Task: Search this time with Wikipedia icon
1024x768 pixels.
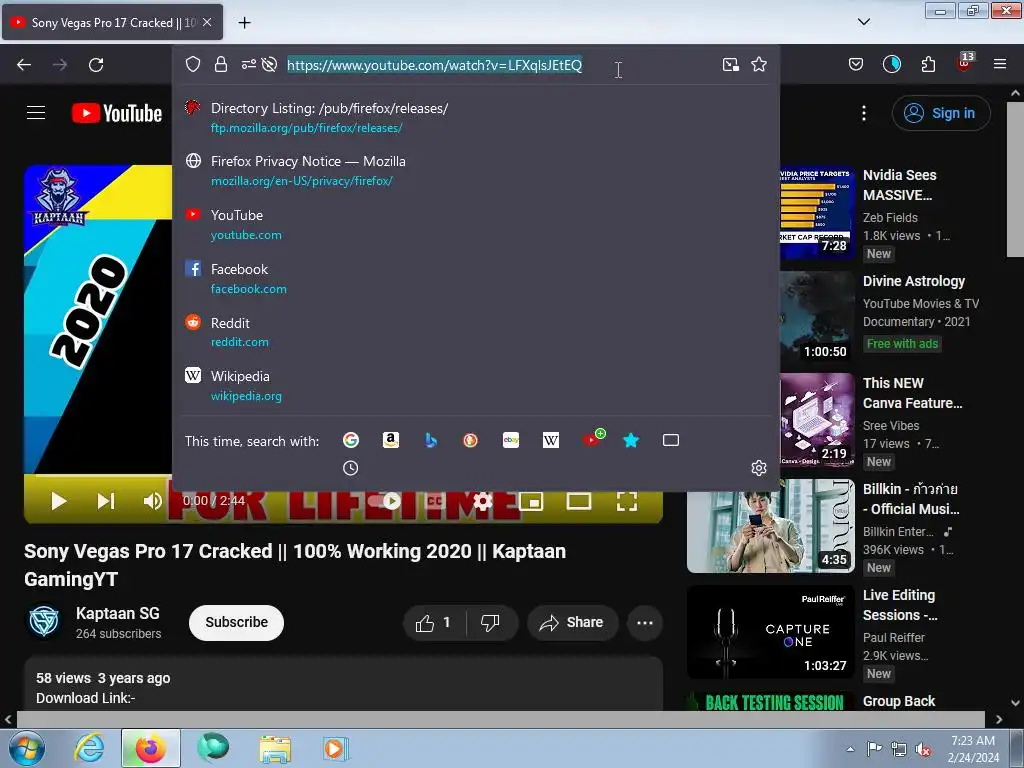Action: [551, 440]
